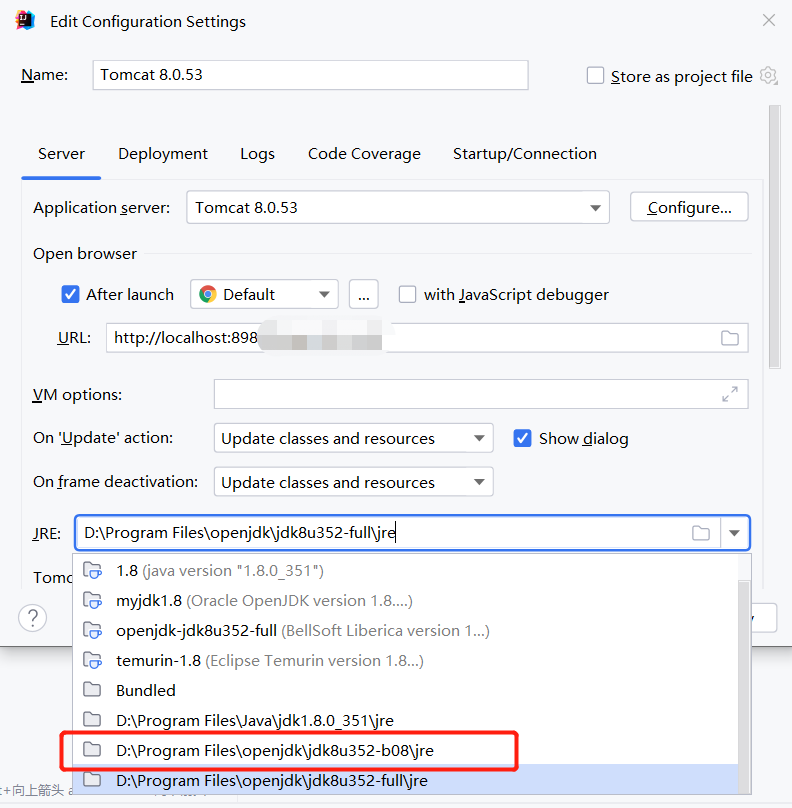Screen dimensions: 792x808
Task: Click the Chrome icon in browser dropdown
Action: click(208, 294)
